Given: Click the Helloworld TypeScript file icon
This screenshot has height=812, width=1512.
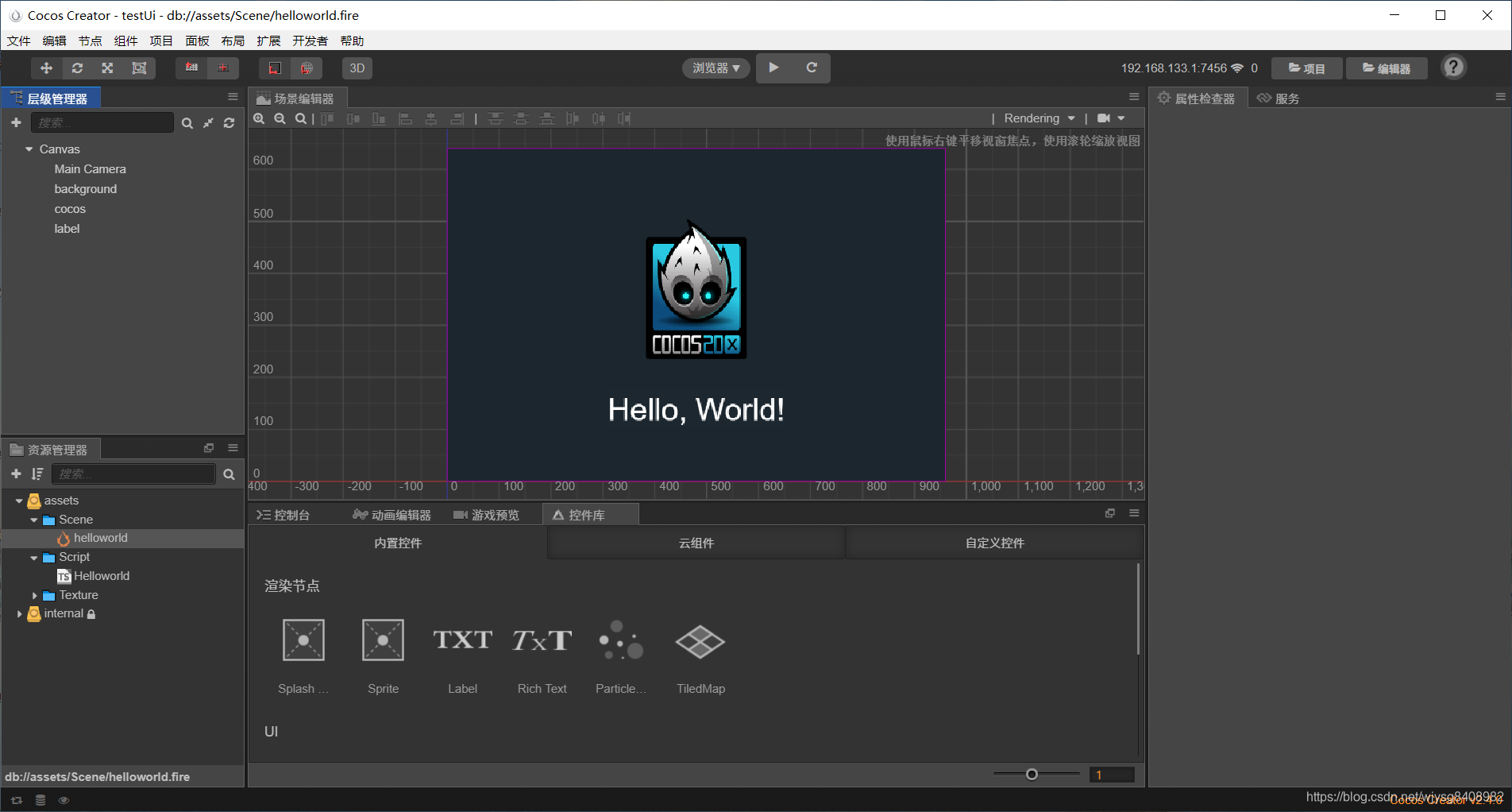Looking at the screenshot, I should 64,576.
